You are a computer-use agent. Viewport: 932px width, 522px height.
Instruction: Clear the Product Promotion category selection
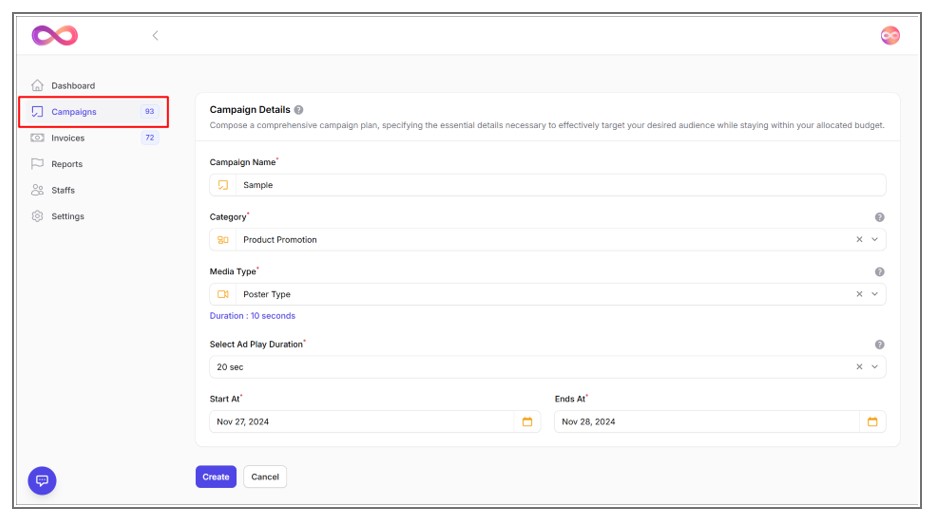click(x=859, y=240)
